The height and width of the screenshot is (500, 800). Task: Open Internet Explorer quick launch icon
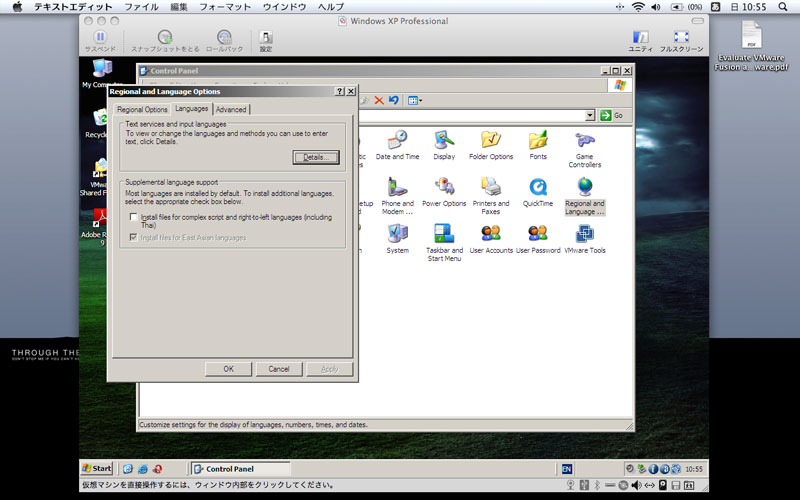coord(143,469)
